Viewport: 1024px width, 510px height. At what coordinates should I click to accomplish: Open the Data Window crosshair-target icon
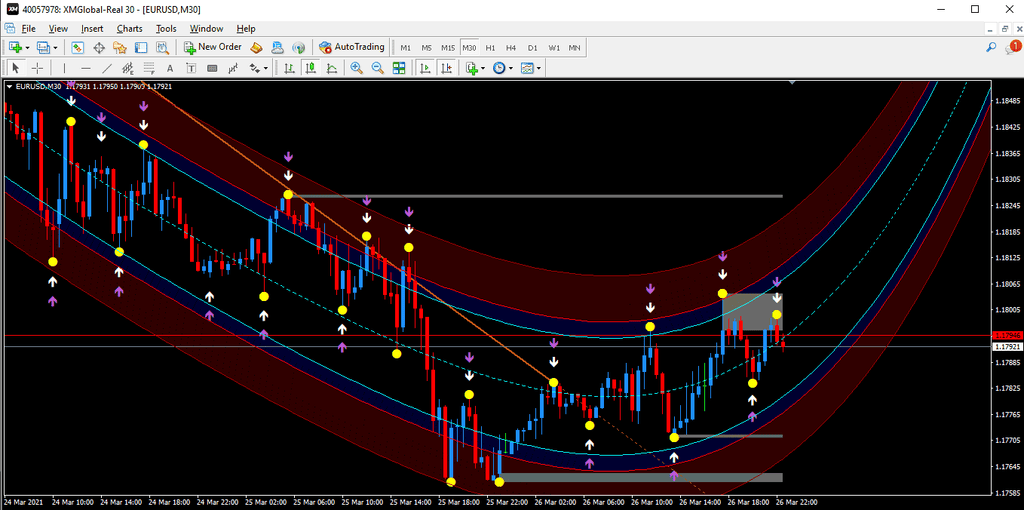(99, 48)
